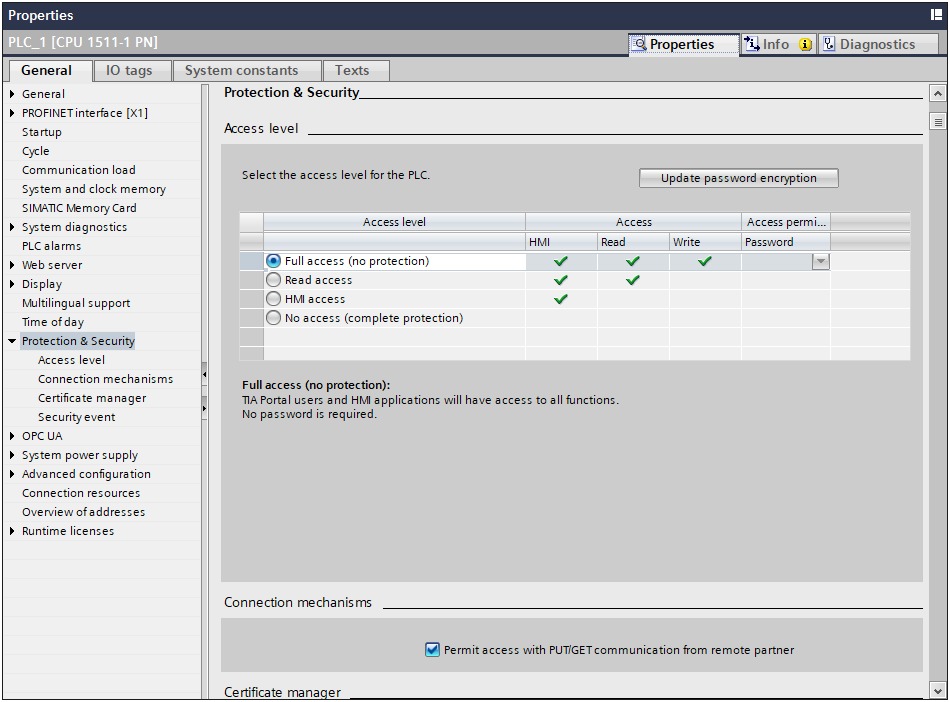
Task: Click Update password encryption button
Action: click(x=738, y=178)
